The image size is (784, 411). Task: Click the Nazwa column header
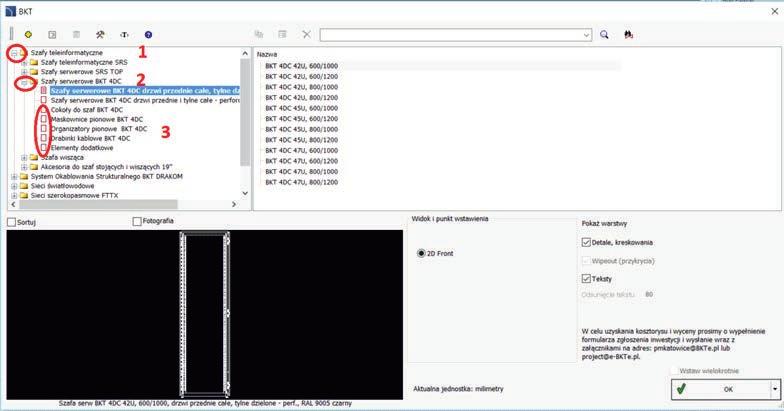pyautogui.click(x=266, y=54)
